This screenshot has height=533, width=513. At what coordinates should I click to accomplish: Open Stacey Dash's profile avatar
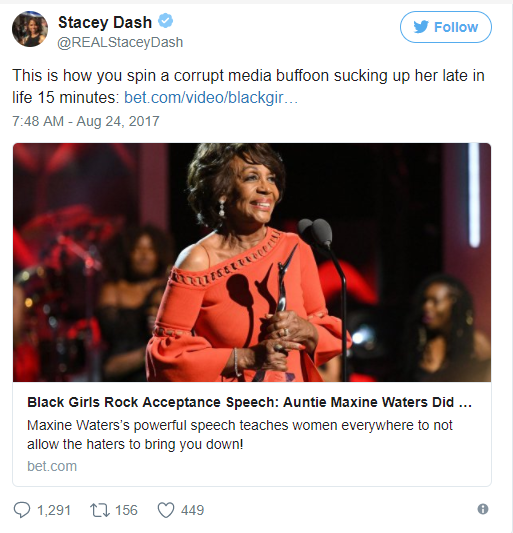pyautogui.click(x=30, y=29)
